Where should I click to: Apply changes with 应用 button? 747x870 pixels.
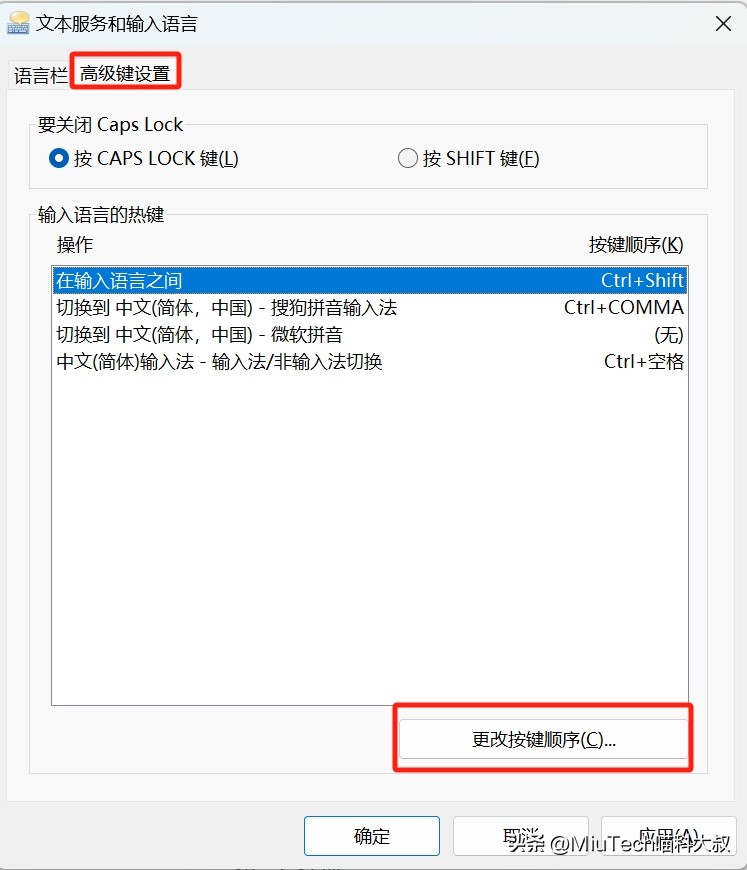point(669,836)
